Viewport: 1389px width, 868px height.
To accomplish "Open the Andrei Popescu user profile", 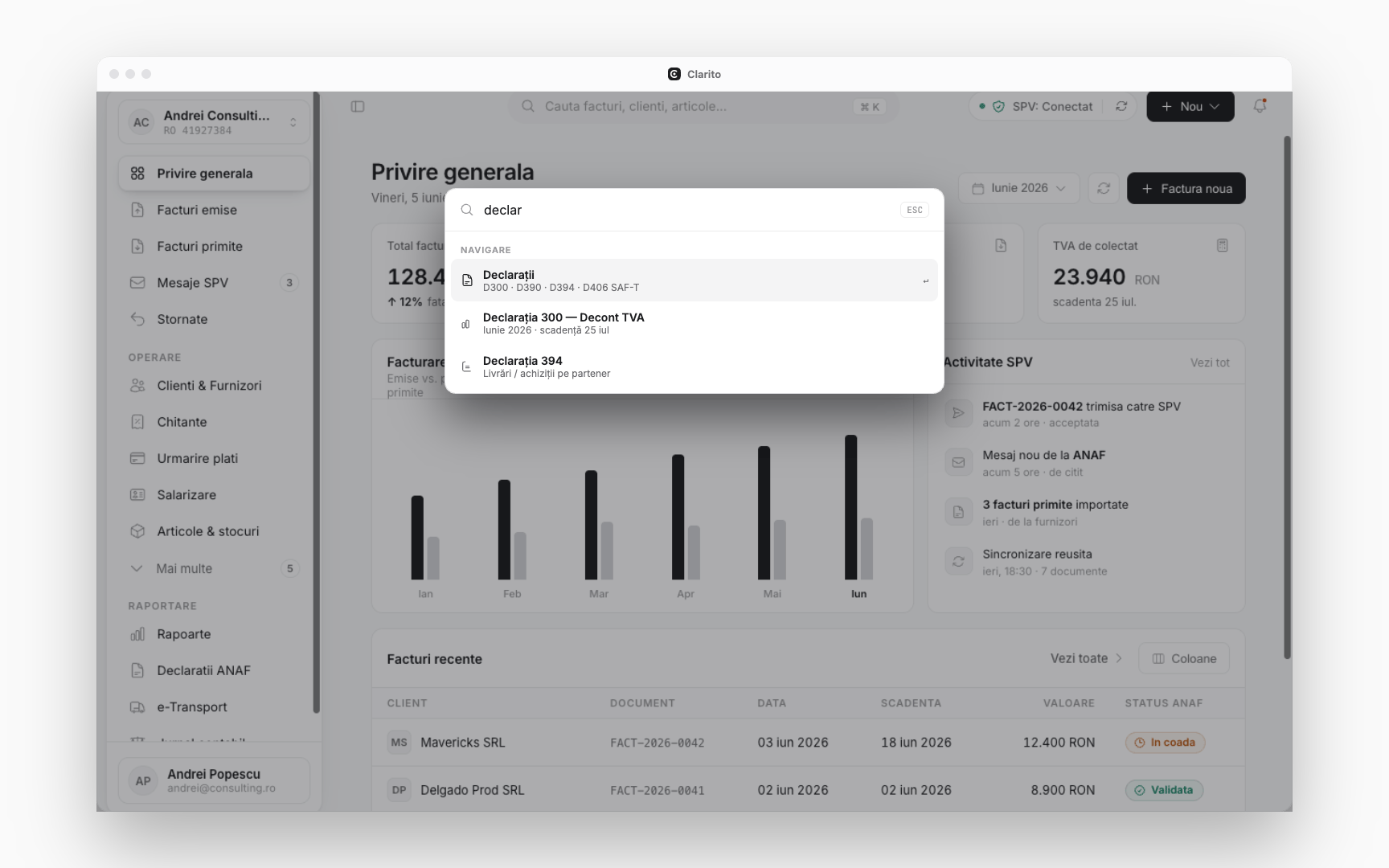I will click(x=214, y=780).
